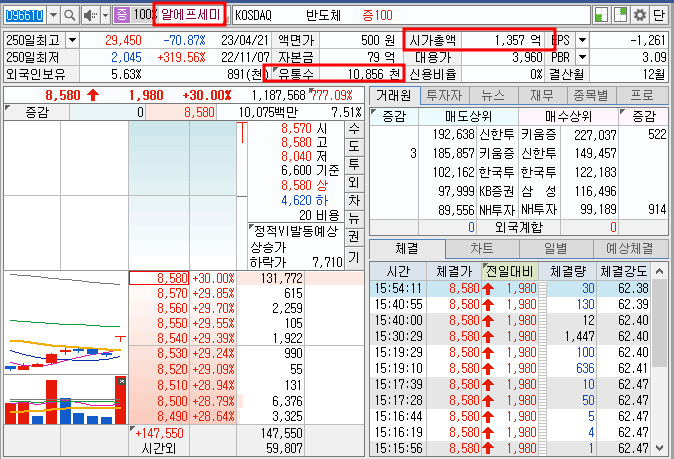Click the first green layout icon
Image resolution: width=674 pixels, height=459 pixels.
click(601, 15)
